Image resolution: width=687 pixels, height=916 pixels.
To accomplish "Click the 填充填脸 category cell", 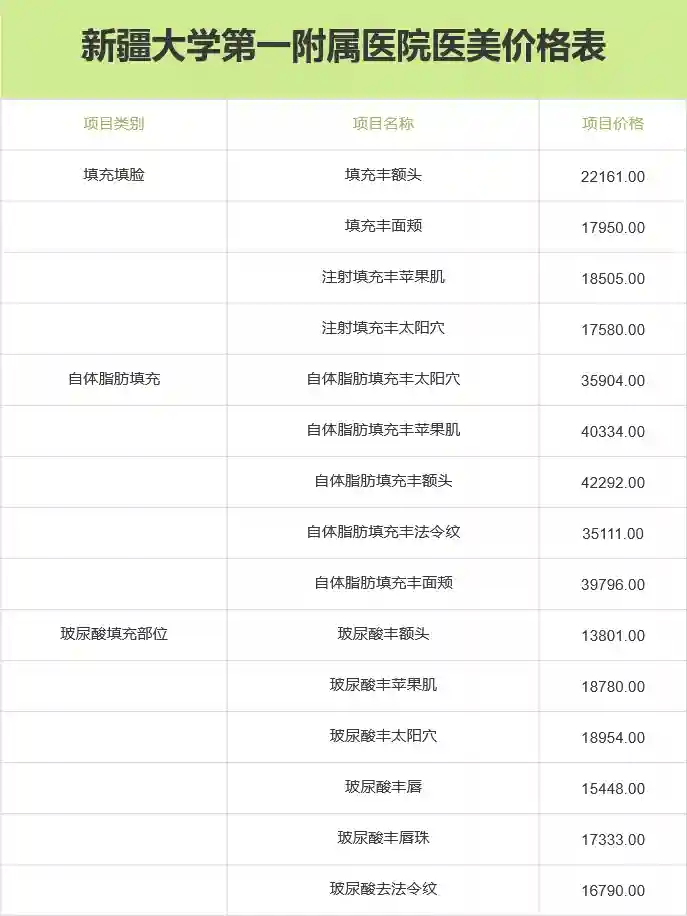I will click(114, 175).
